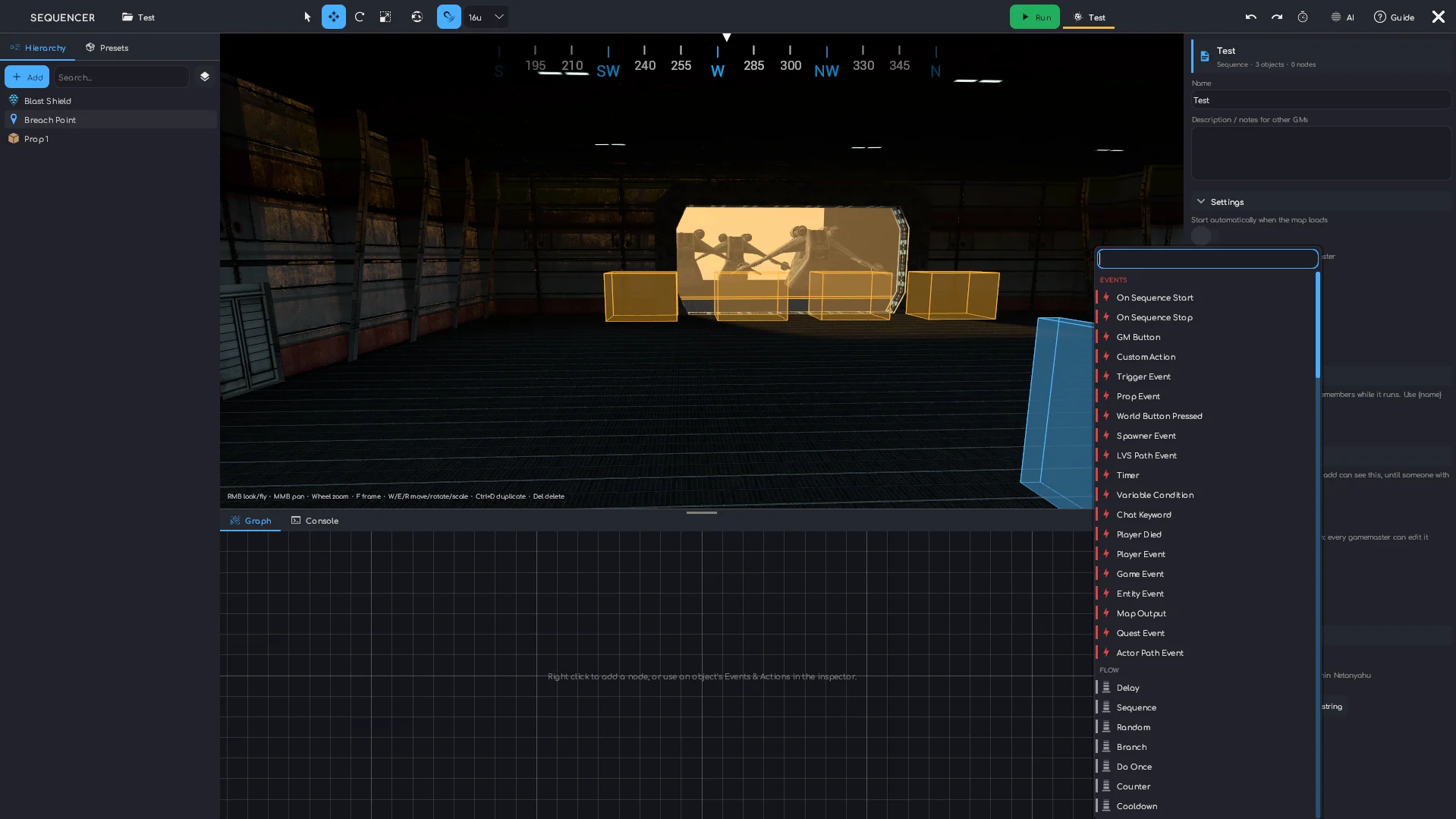Open the 16u snap size dropdown
This screenshot has height=819, width=1456.
486,17
